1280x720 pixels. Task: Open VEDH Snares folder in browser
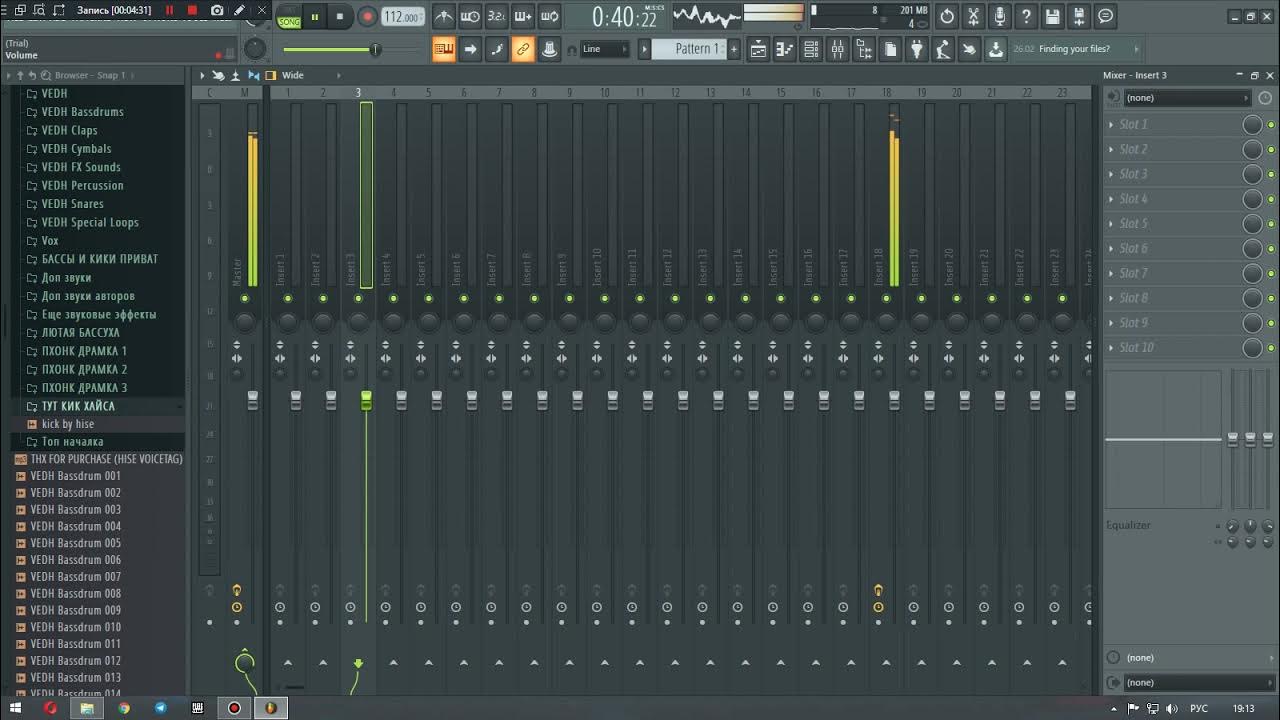[x=72, y=204]
